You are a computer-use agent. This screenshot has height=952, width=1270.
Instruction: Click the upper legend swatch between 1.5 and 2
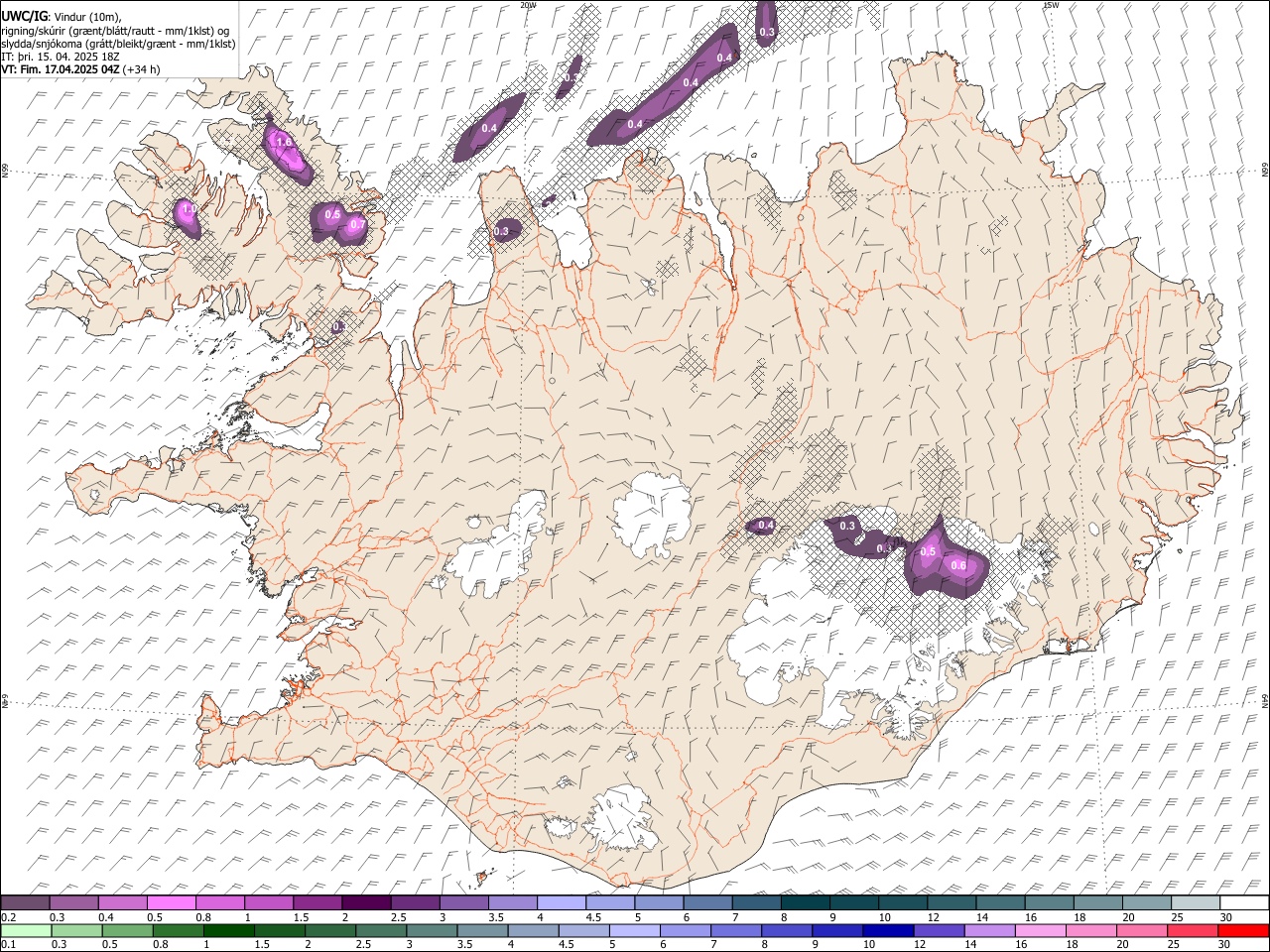pos(317,902)
